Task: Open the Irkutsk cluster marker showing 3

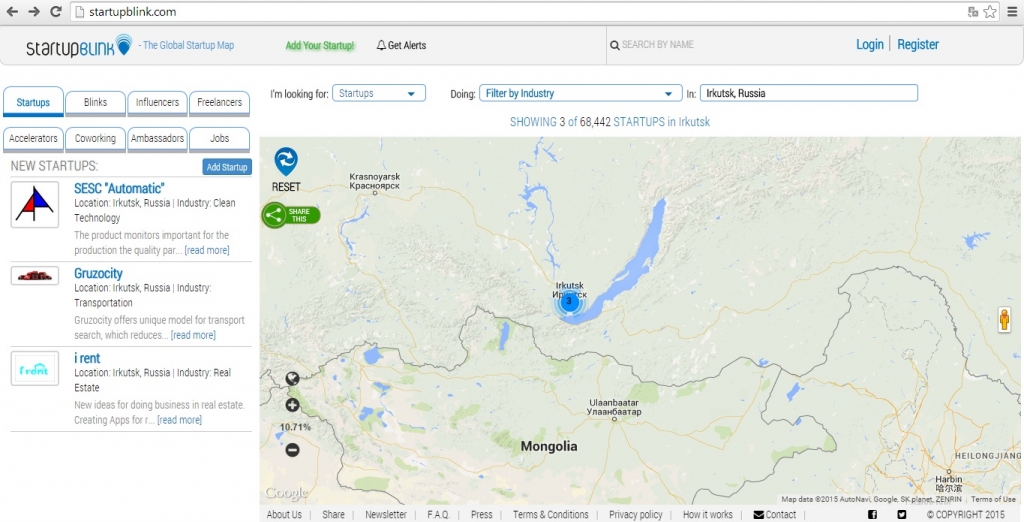Action: pyautogui.click(x=569, y=301)
